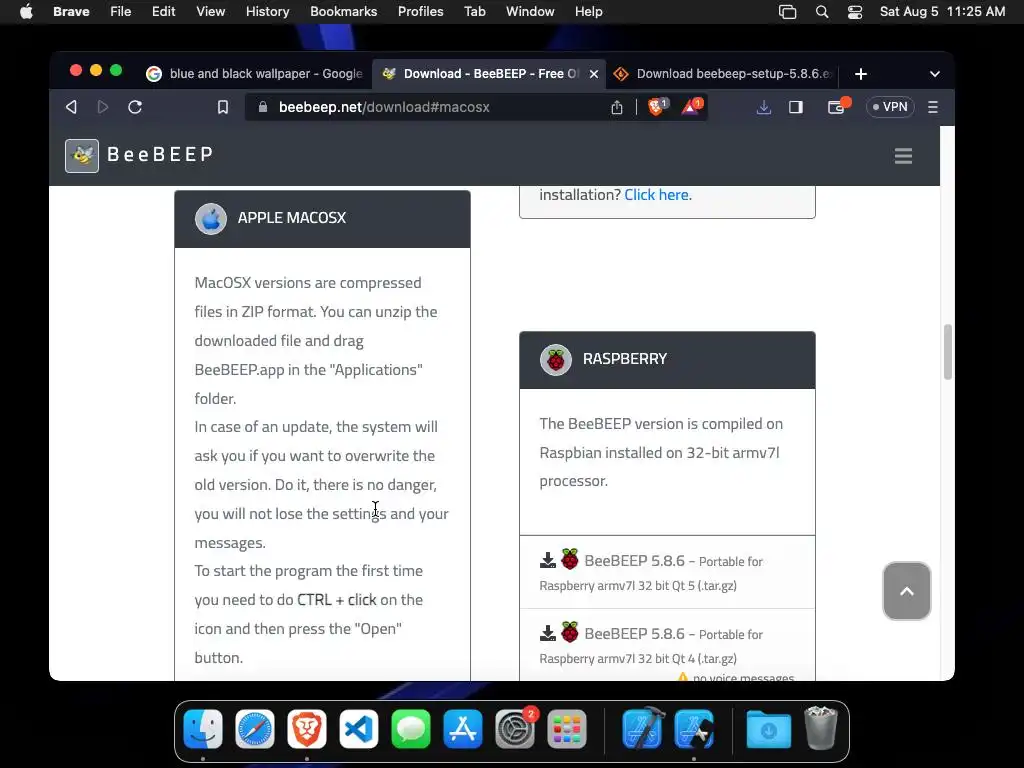Switch to 'blue and black wallpaper - Google' tab
The width and height of the screenshot is (1024, 768).
[255, 74]
